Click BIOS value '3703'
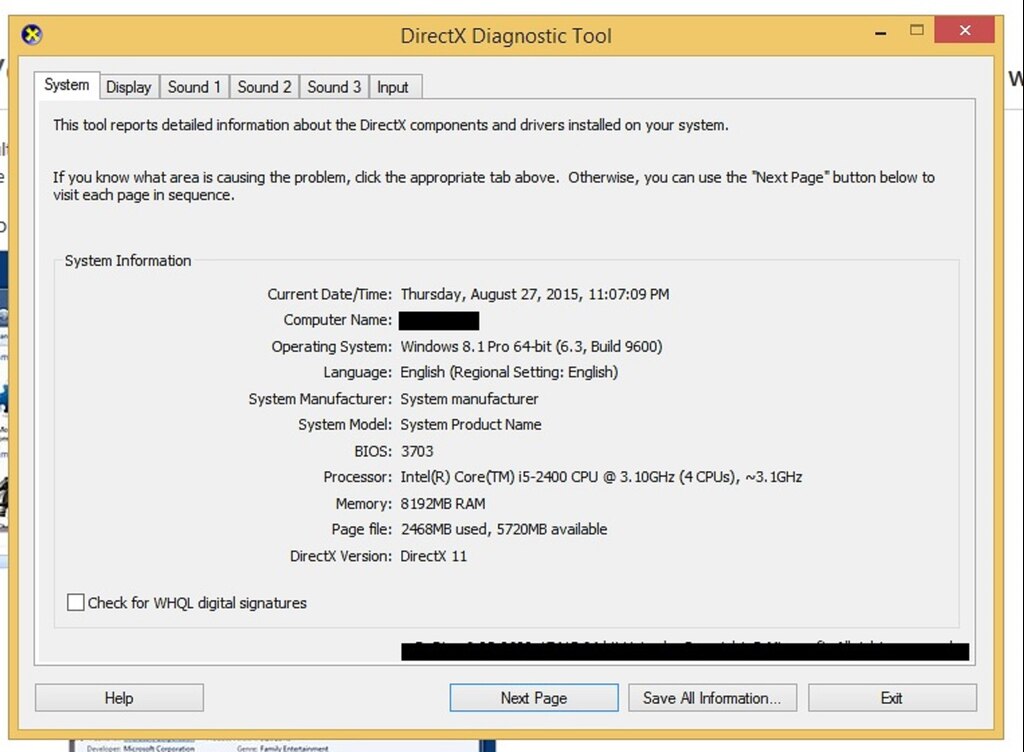 point(417,451)
